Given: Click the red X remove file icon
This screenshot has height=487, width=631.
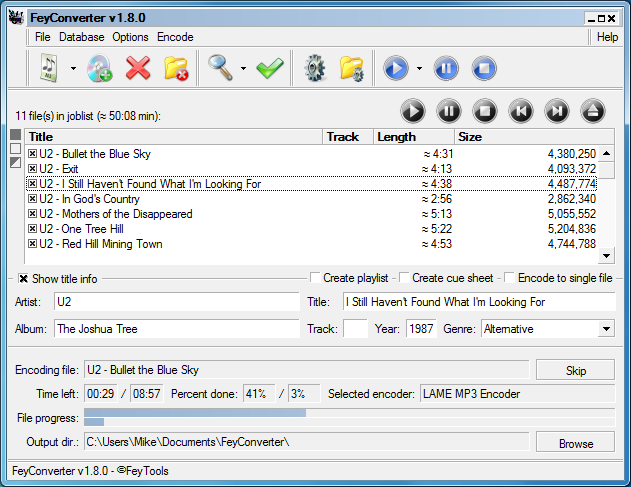Looking at the screenshot, I should click(138, 68).
